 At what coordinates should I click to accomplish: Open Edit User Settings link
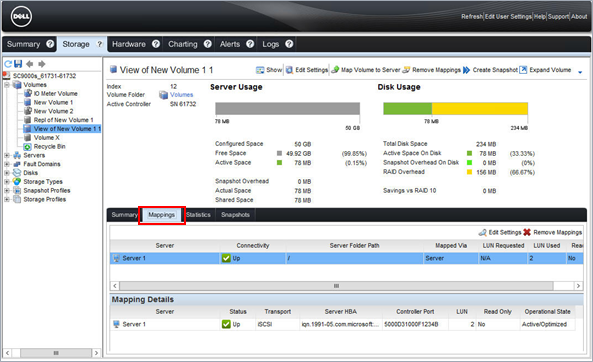[508, 17]
